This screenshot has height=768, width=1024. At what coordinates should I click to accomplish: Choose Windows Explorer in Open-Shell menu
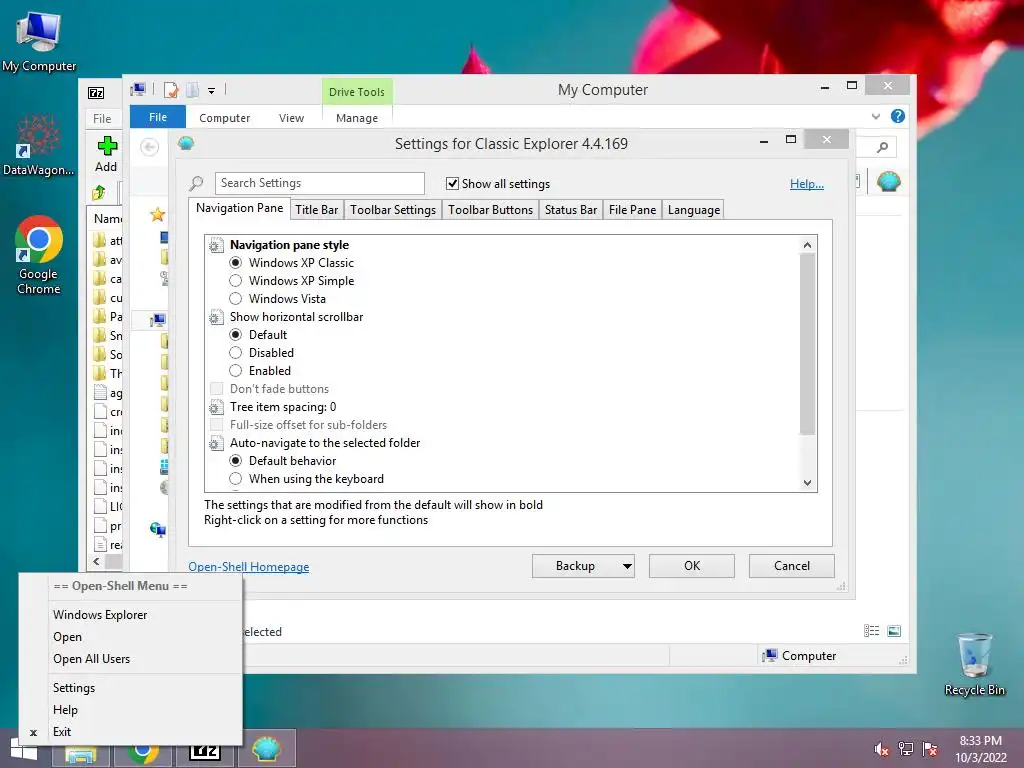100,615
